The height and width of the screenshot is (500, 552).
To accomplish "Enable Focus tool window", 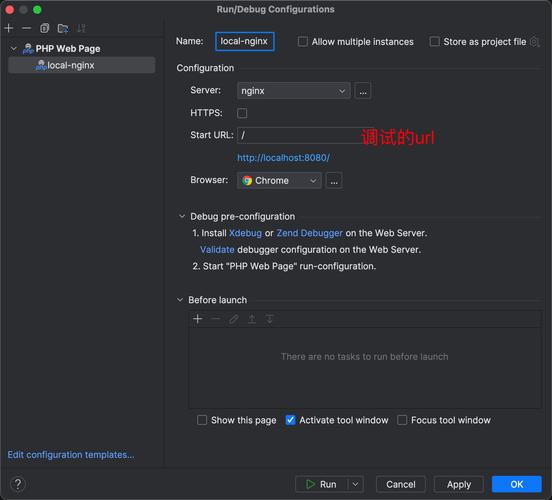I will point(402,420).
